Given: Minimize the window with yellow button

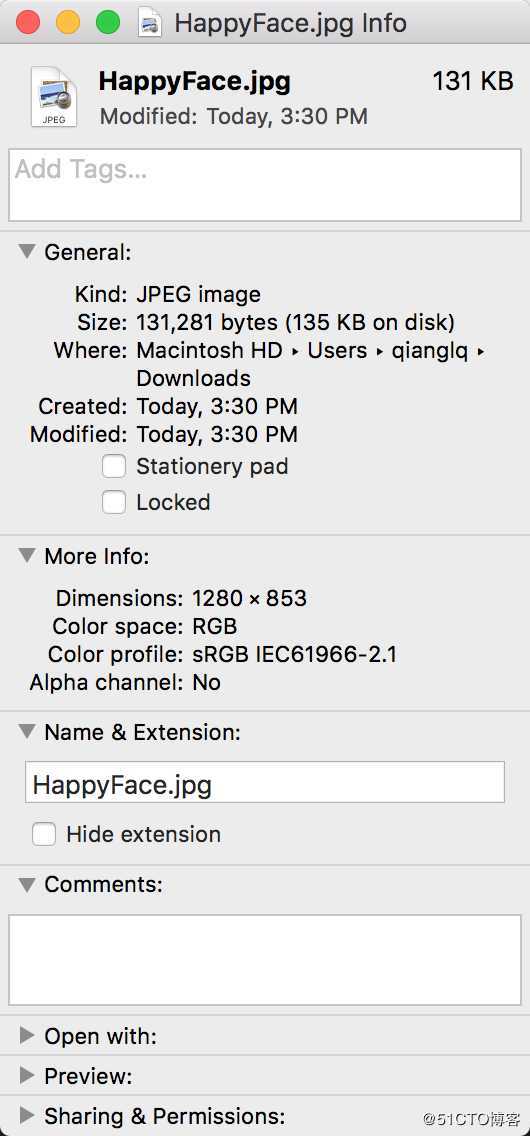Looking at the screenshot, I should pos(68,22).
